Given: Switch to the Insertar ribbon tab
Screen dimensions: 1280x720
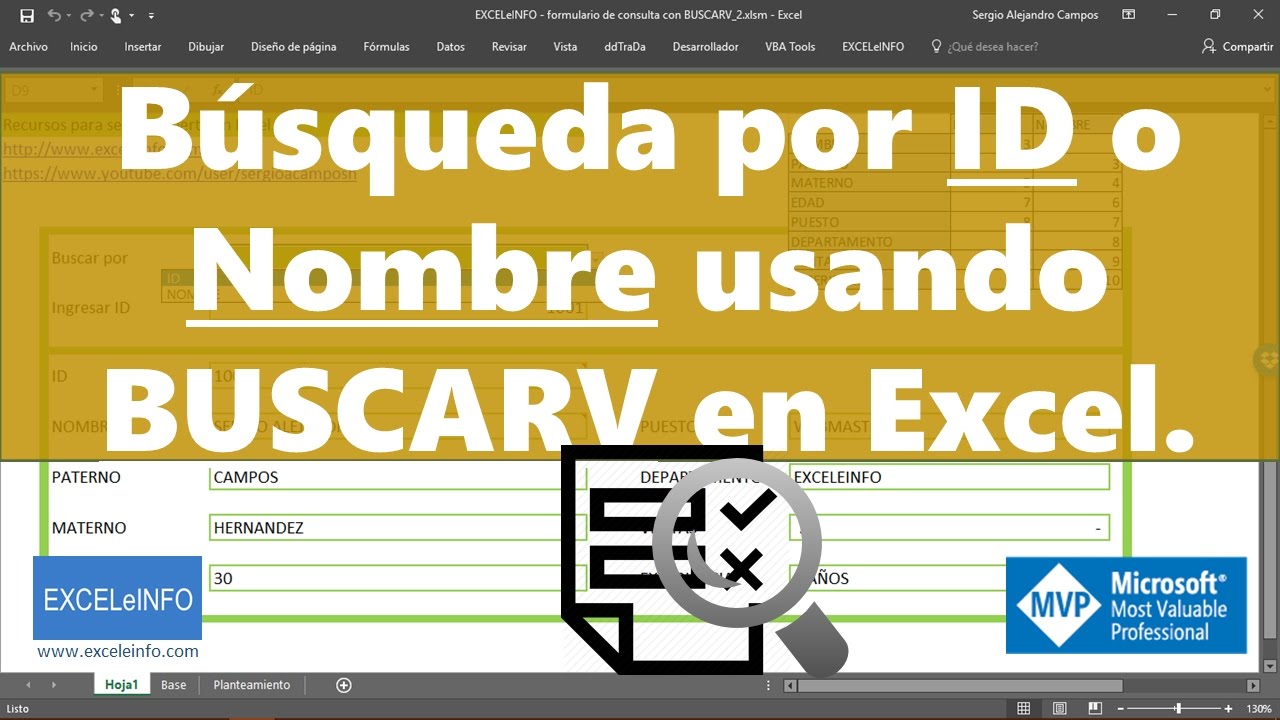Looking at the screenshot, I should pos(143,47).
